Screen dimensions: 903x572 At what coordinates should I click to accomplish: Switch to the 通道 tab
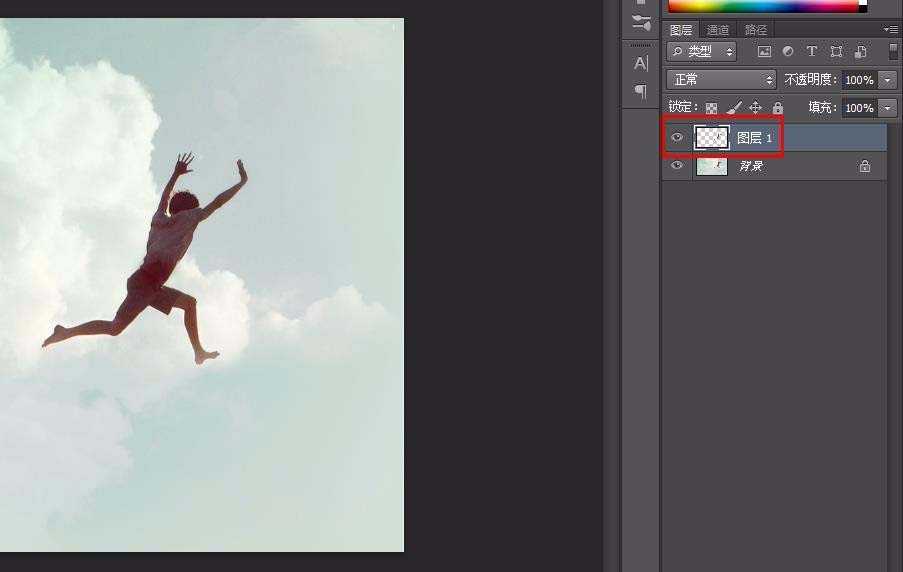point(718,30)
